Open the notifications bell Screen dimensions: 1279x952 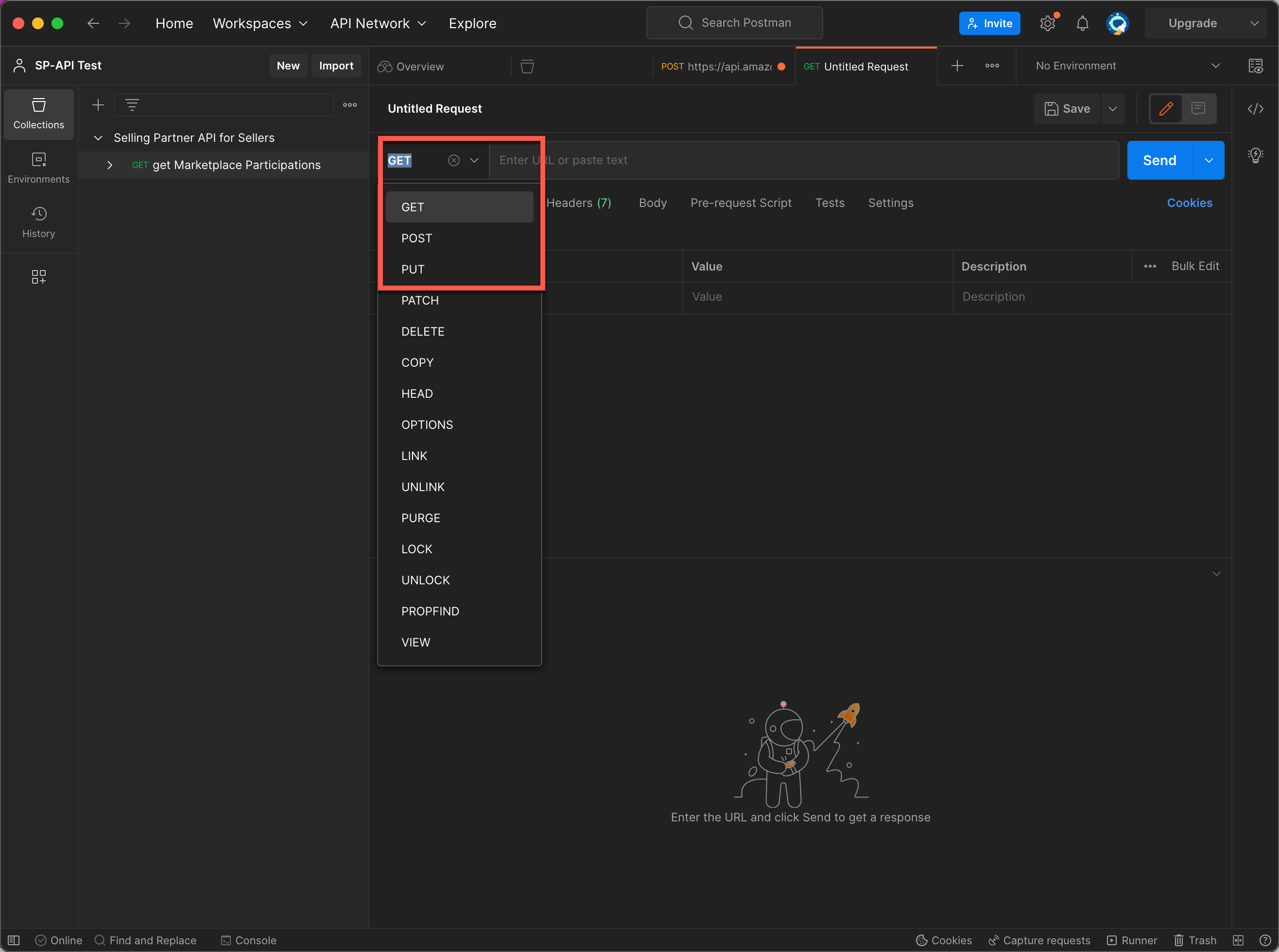pyautogui.click(x=1082, y=24)
